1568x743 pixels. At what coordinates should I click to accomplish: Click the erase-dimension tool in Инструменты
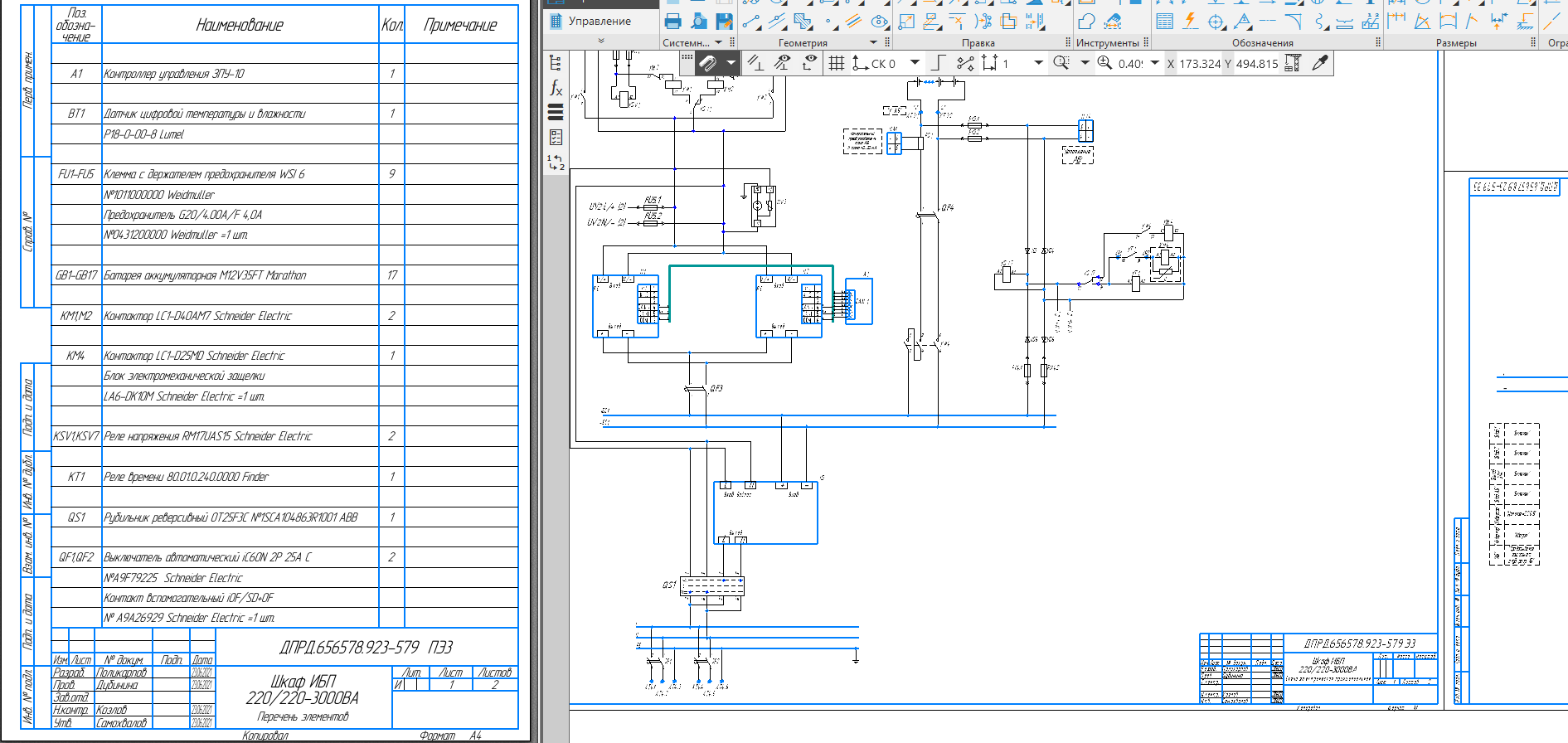(1113, 22)
